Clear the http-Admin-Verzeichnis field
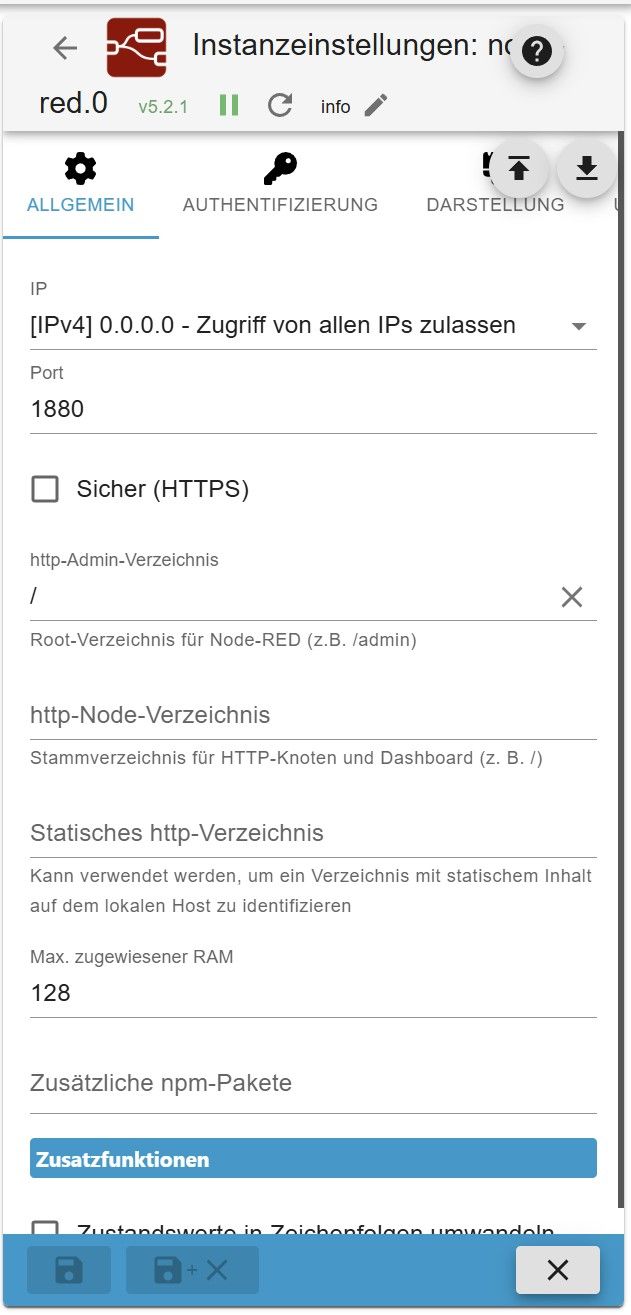 click(x=571, y=597)
